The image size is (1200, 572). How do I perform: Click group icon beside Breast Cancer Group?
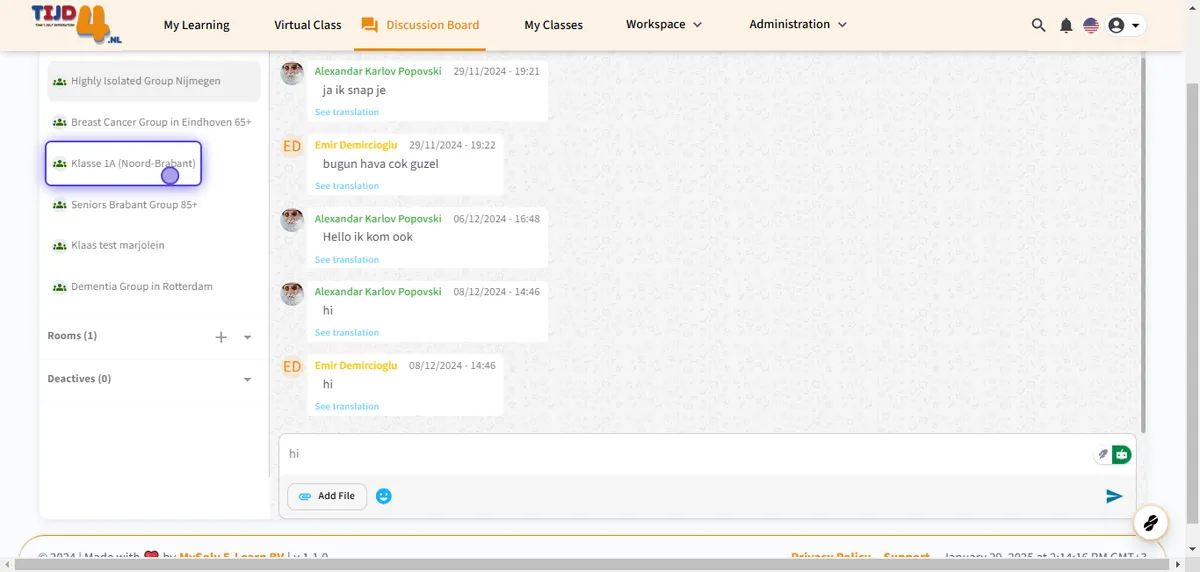pos(60,122)
